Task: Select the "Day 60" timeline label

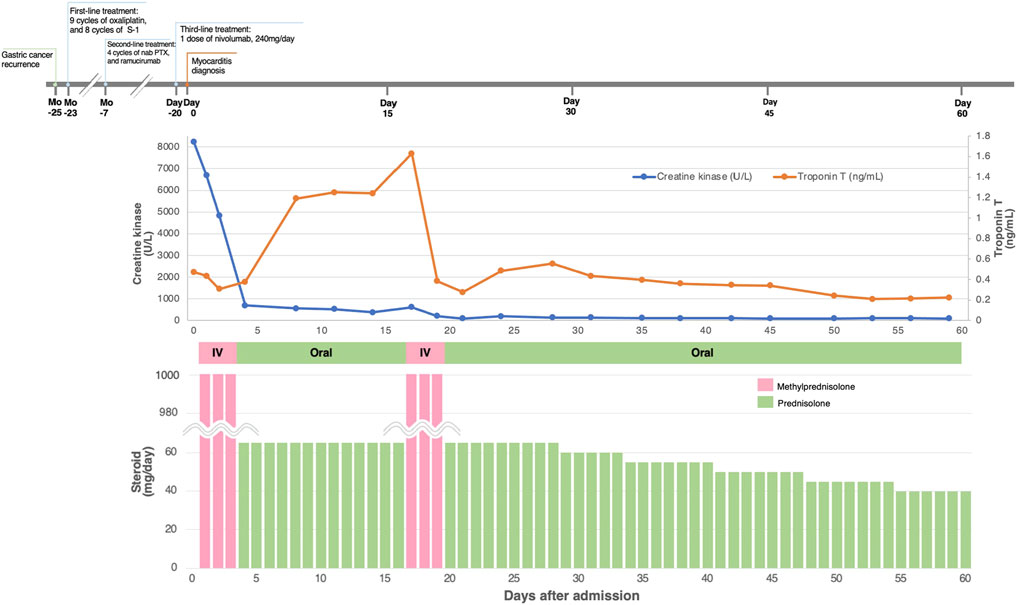Action: point(963,108)
